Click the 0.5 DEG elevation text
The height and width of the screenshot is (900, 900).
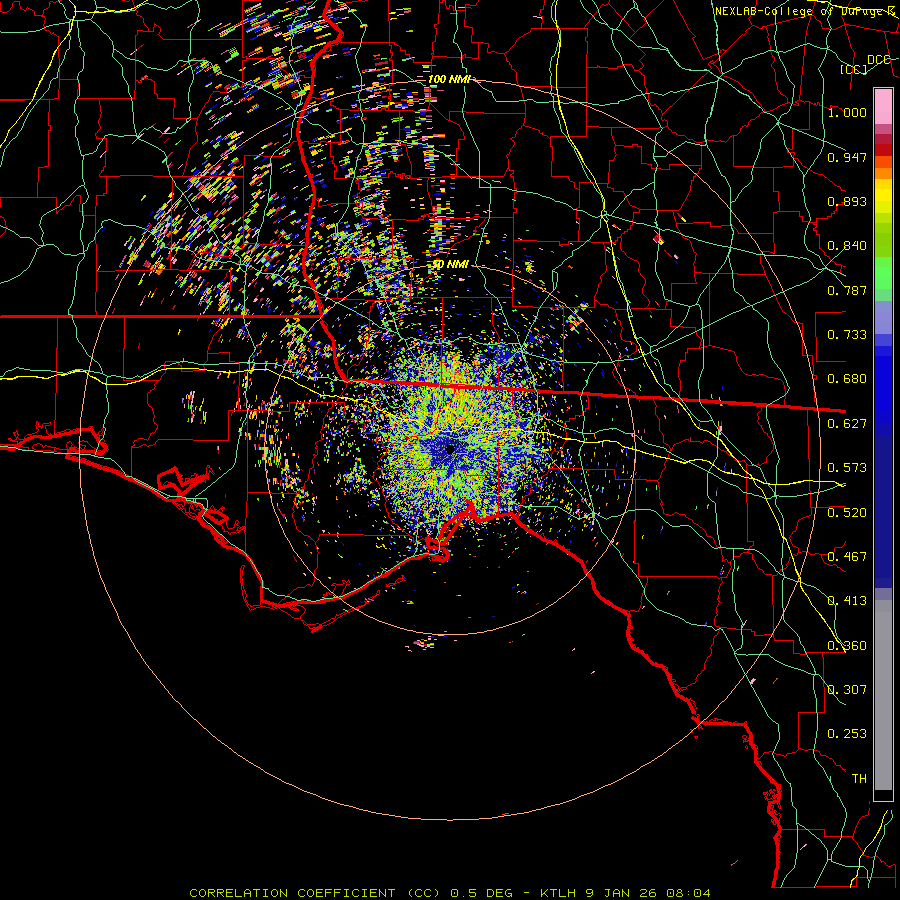click(481, 893)
